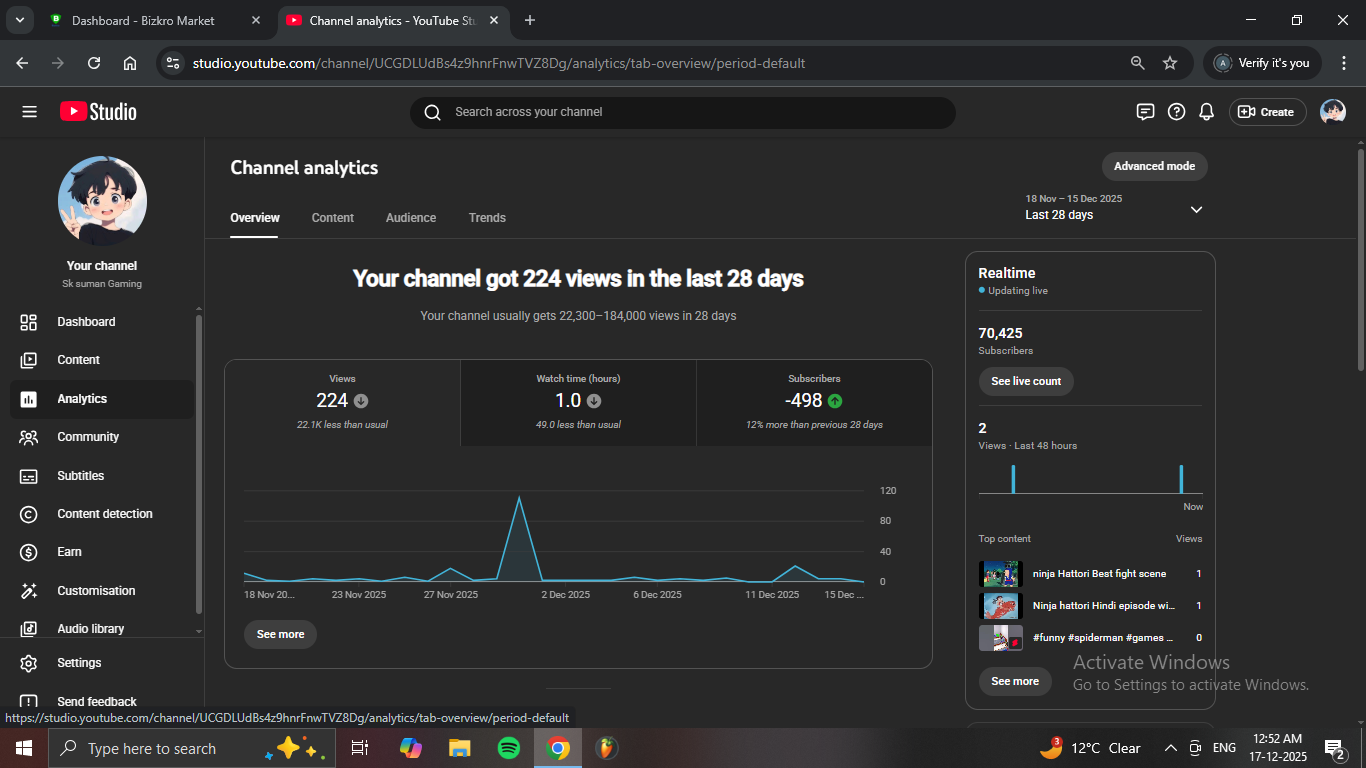Open the tab search dropdown arrow in Chrome
The width and height of the screenshot is (1366, 768).
(19, 20)
